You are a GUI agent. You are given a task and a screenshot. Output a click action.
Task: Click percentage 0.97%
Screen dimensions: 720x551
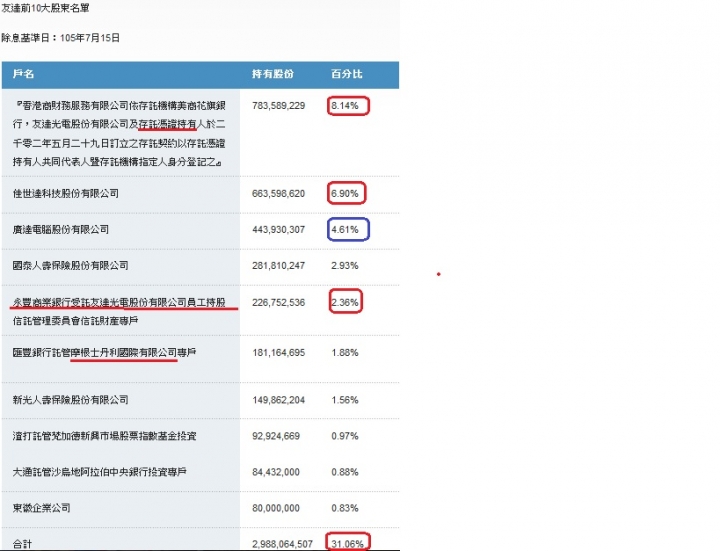345,436
